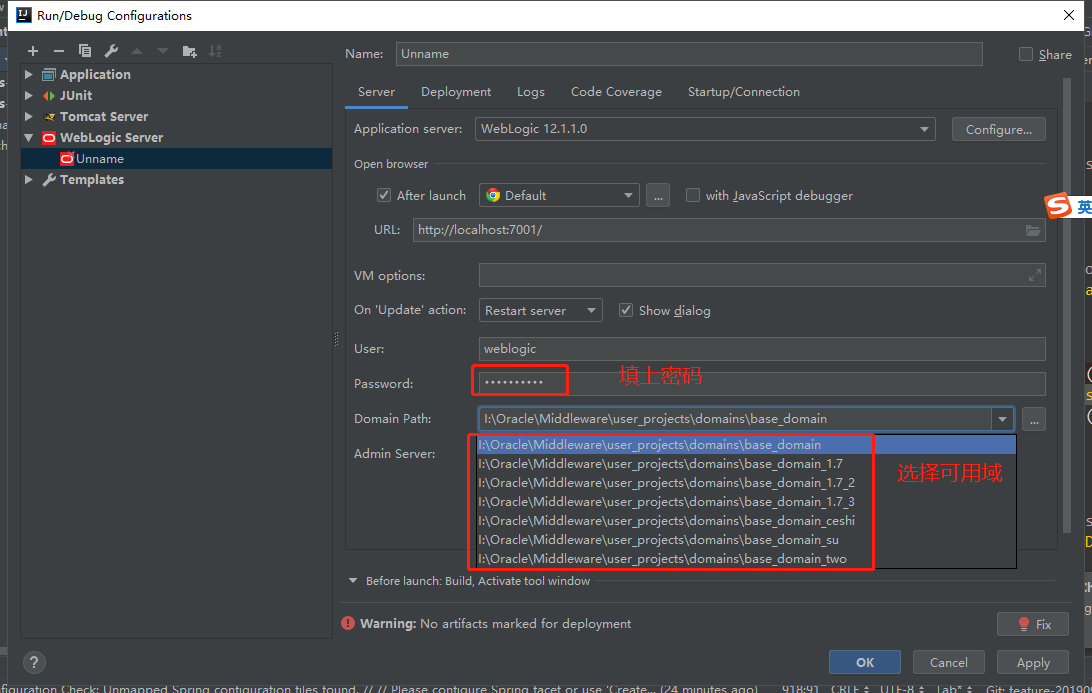1092x693 pixels.
Task: Open the Default browser dropdown
Action: 559,196
